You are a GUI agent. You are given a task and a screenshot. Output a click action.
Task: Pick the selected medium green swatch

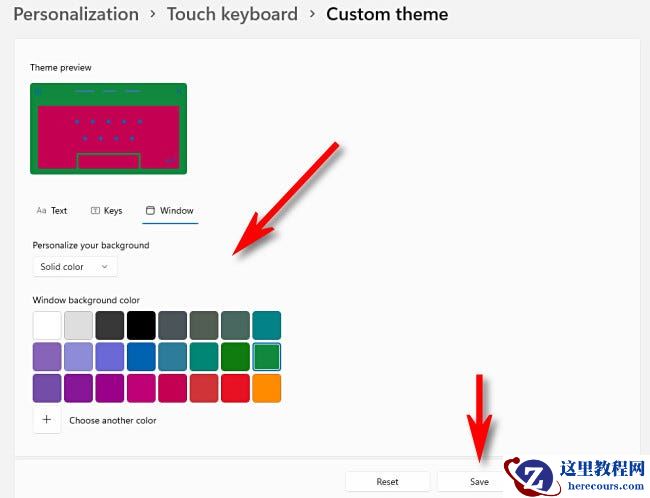click(x=267, y=357)
